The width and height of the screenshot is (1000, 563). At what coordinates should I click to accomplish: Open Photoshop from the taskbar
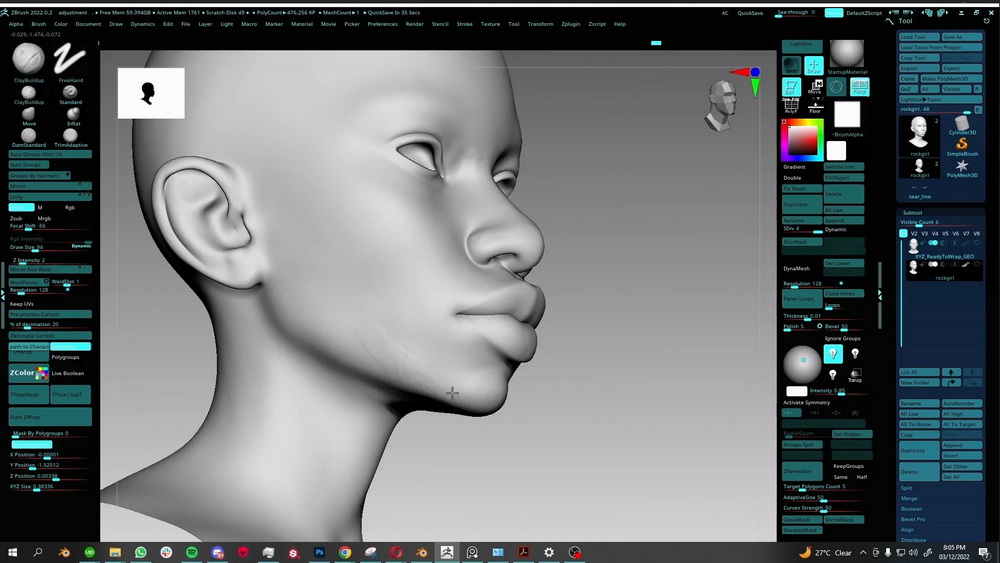(320, 552)
